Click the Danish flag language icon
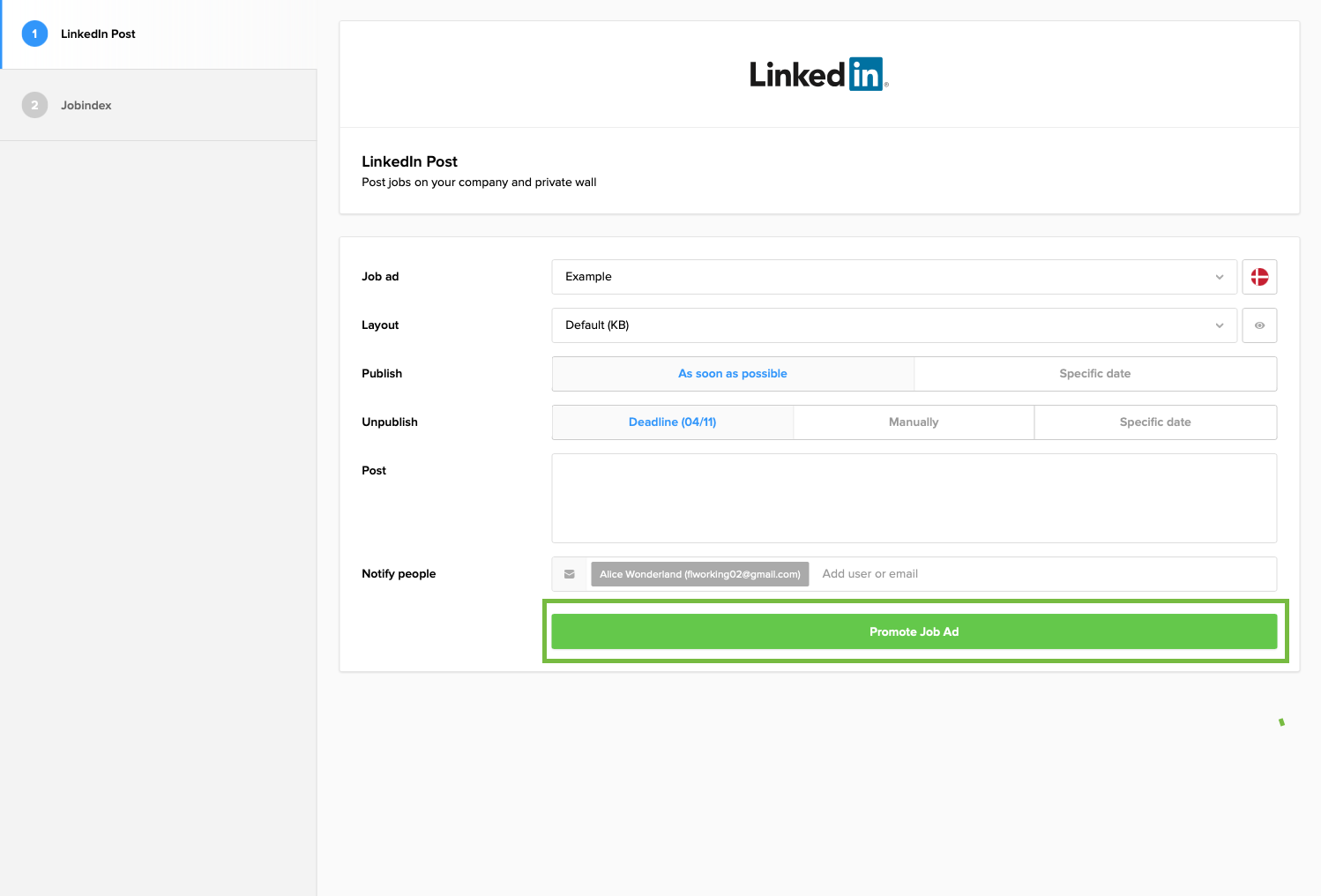The image size is (1321, 896). coord(1259,277)
